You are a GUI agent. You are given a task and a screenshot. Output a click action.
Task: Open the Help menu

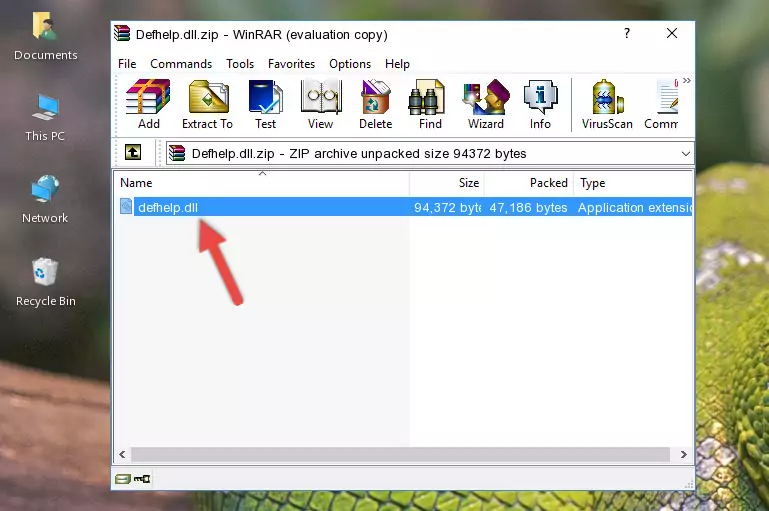coord(397,64)
